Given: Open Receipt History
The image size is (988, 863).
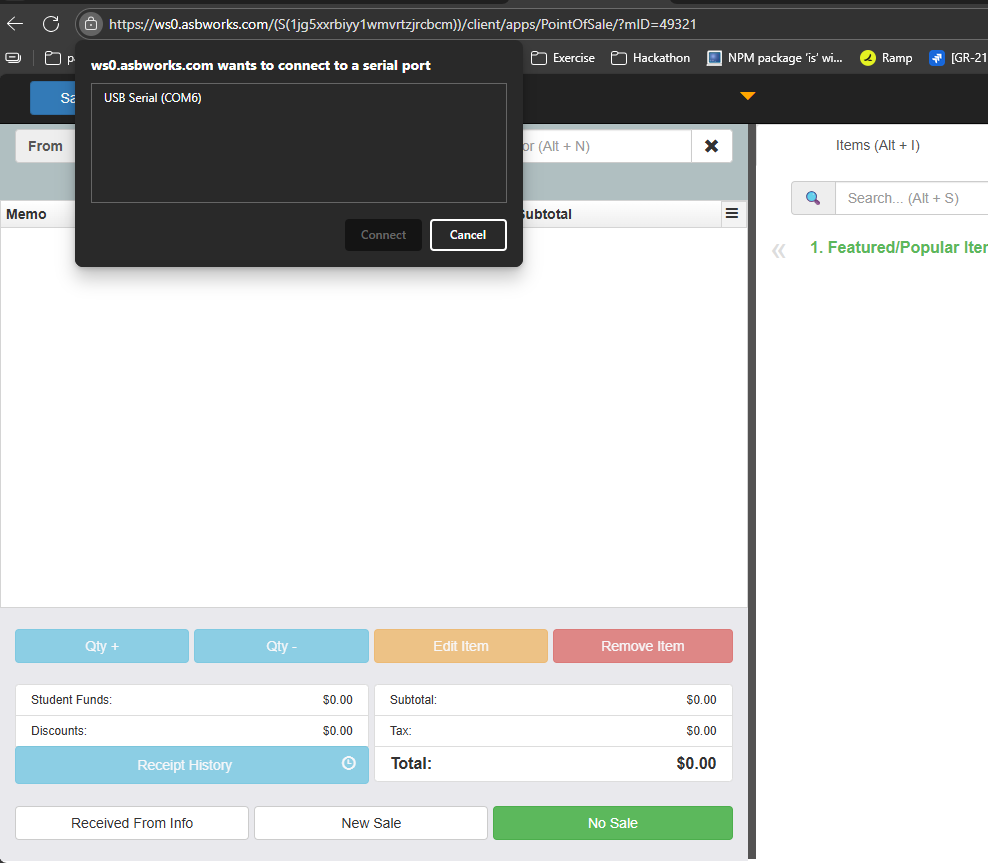Looking at the screenshot, I should tap(192, 765).
